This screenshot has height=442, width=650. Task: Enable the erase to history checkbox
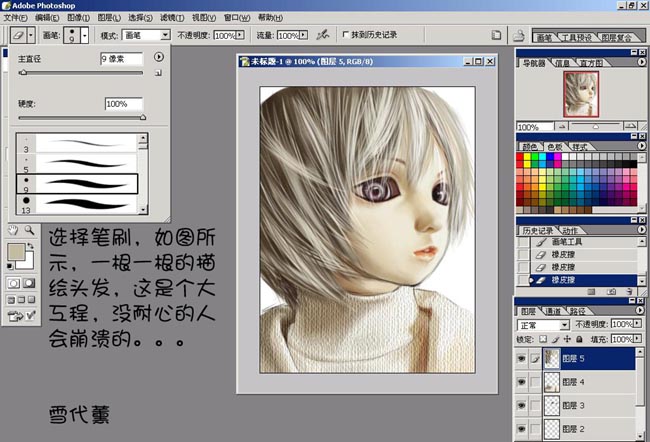347,35
